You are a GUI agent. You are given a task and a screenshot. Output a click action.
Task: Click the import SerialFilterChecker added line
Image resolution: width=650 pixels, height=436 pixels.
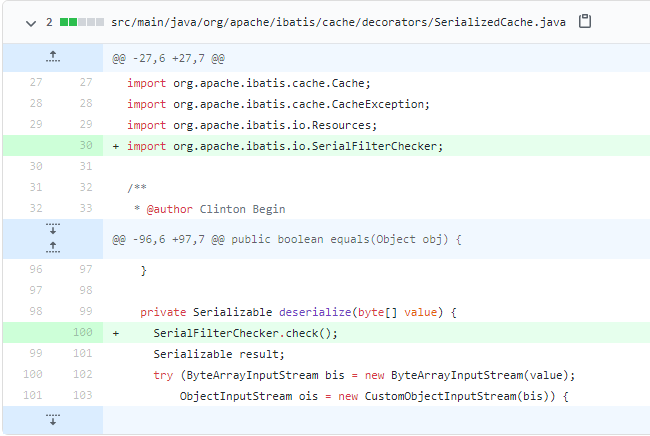coord(284,145)
